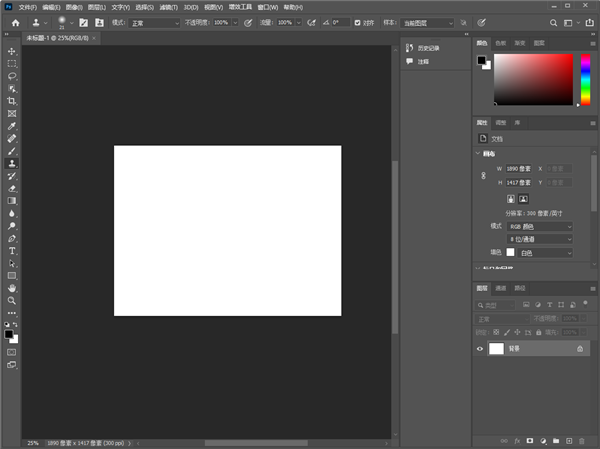Select the Lasso tool

[x=12, y=76]
